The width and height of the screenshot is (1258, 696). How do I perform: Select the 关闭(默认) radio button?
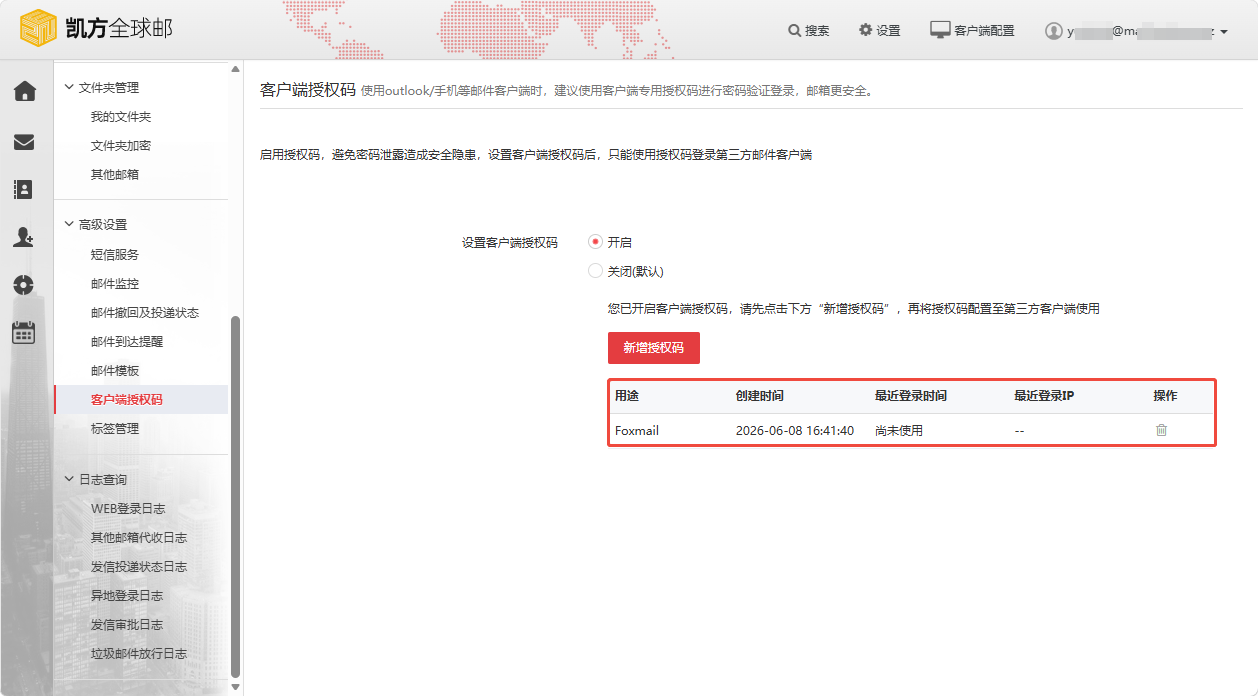tap(595, 271)
